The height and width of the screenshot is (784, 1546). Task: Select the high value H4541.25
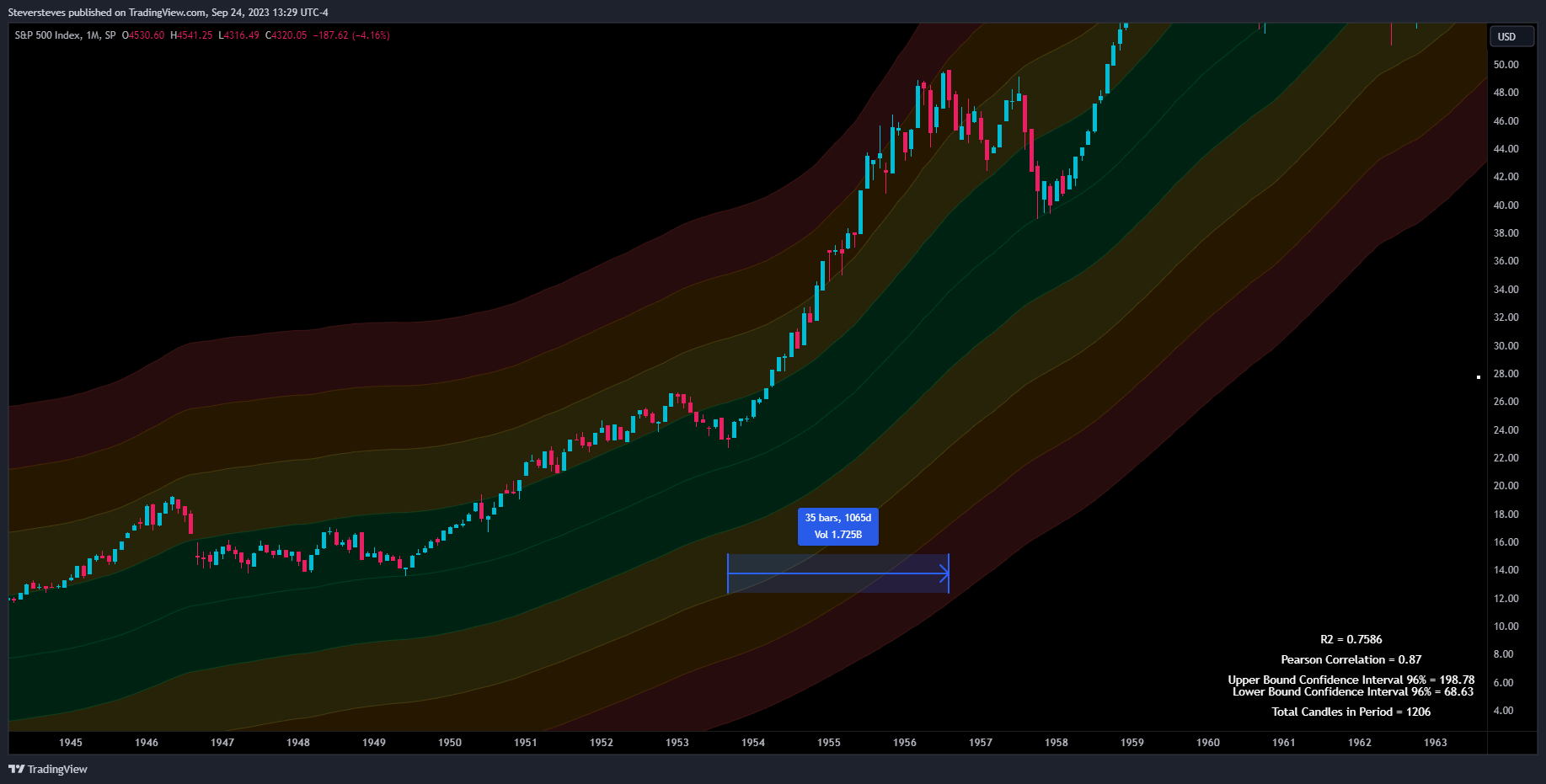[x=191, y=35]
